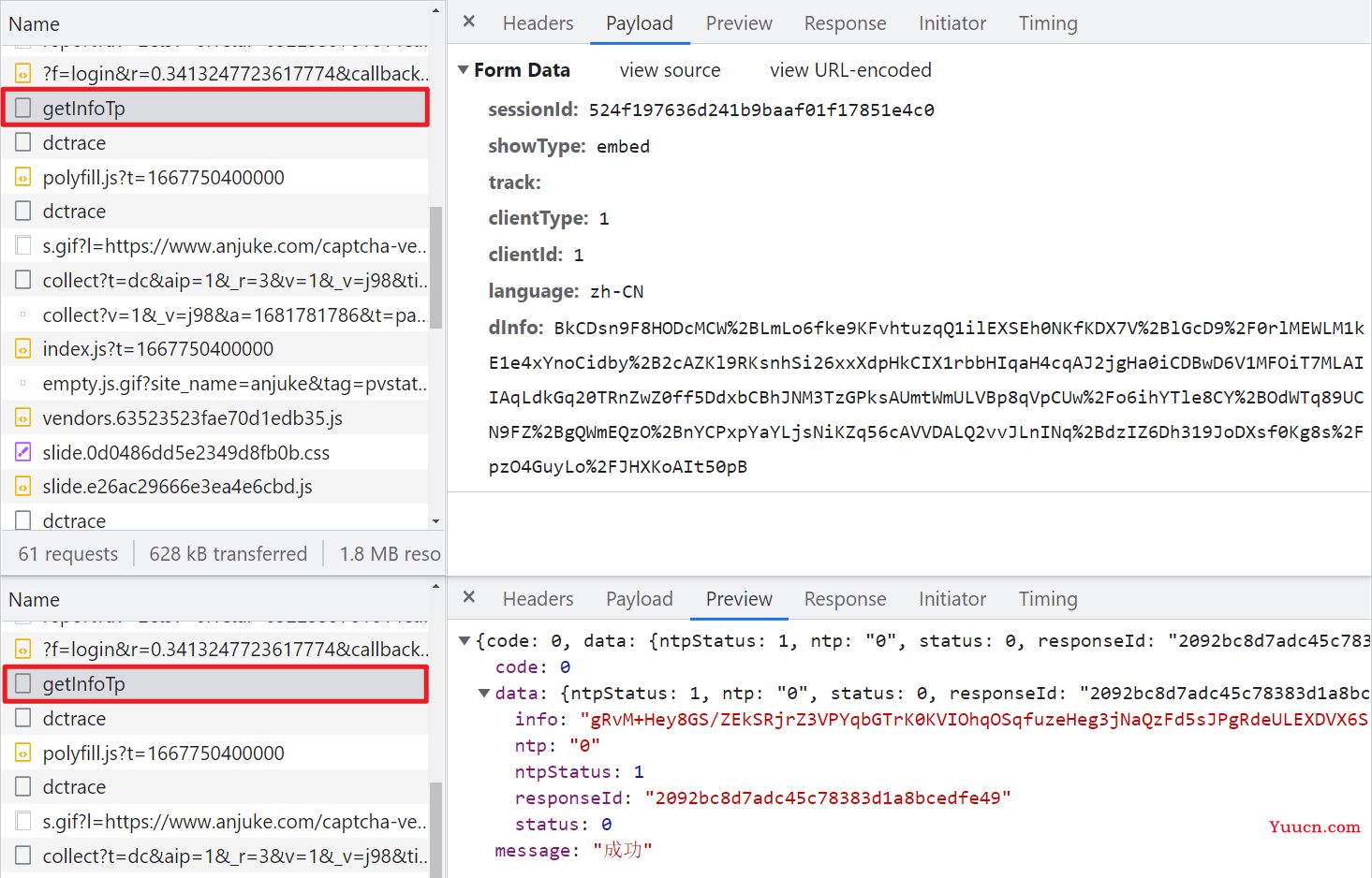Click script icon of slide.e26ac29666e3ea4e6cbd.js

click(23, 487)
